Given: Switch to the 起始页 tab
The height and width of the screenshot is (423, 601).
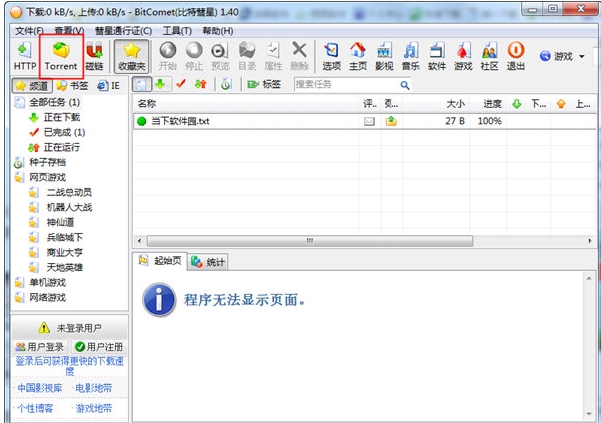Looking at the screenshot, I should [160, 261].
